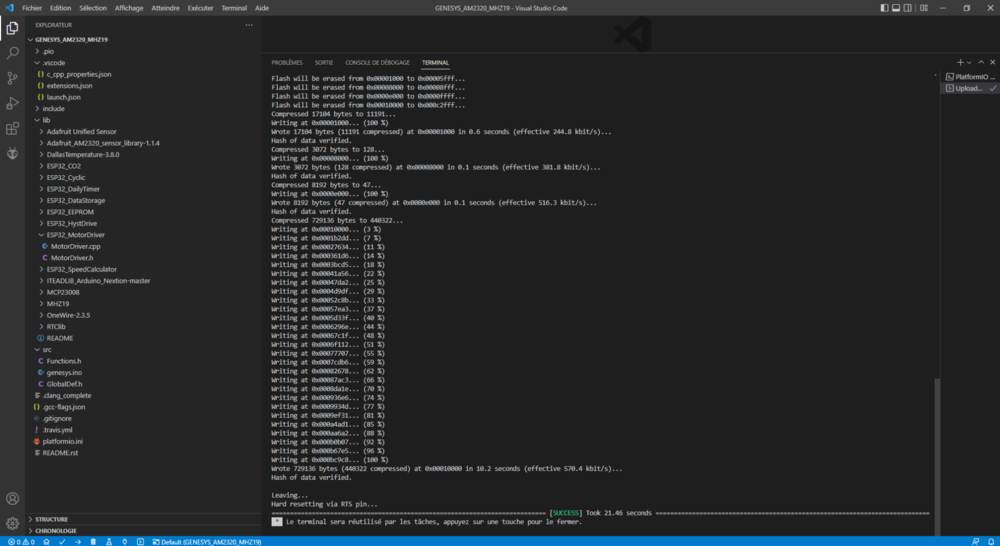Image resolution: width=1000 pixels, height=546 pixels.
Task: Switch to the SORTIE tab
Action: pyautogui.click(x=324, y=63)
